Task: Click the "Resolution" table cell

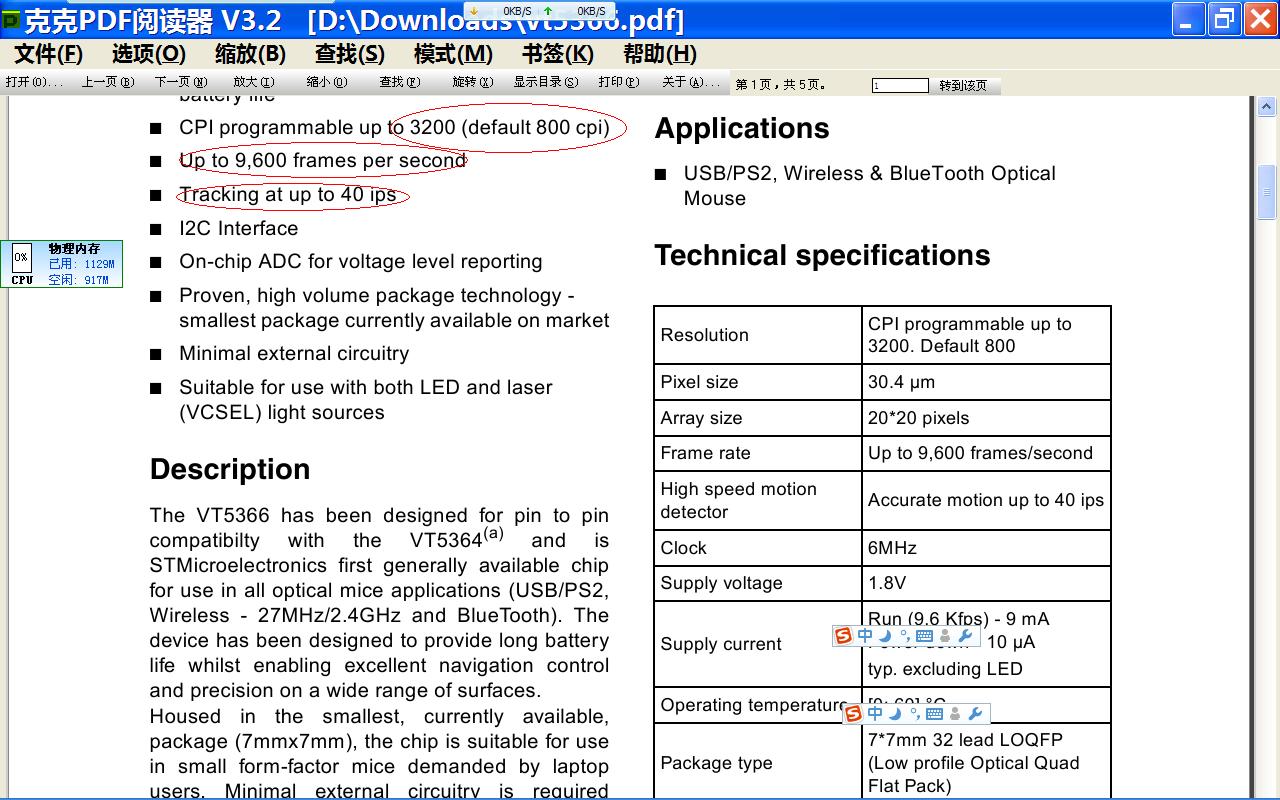Action: pyautogui.click(x=758, y=335)
